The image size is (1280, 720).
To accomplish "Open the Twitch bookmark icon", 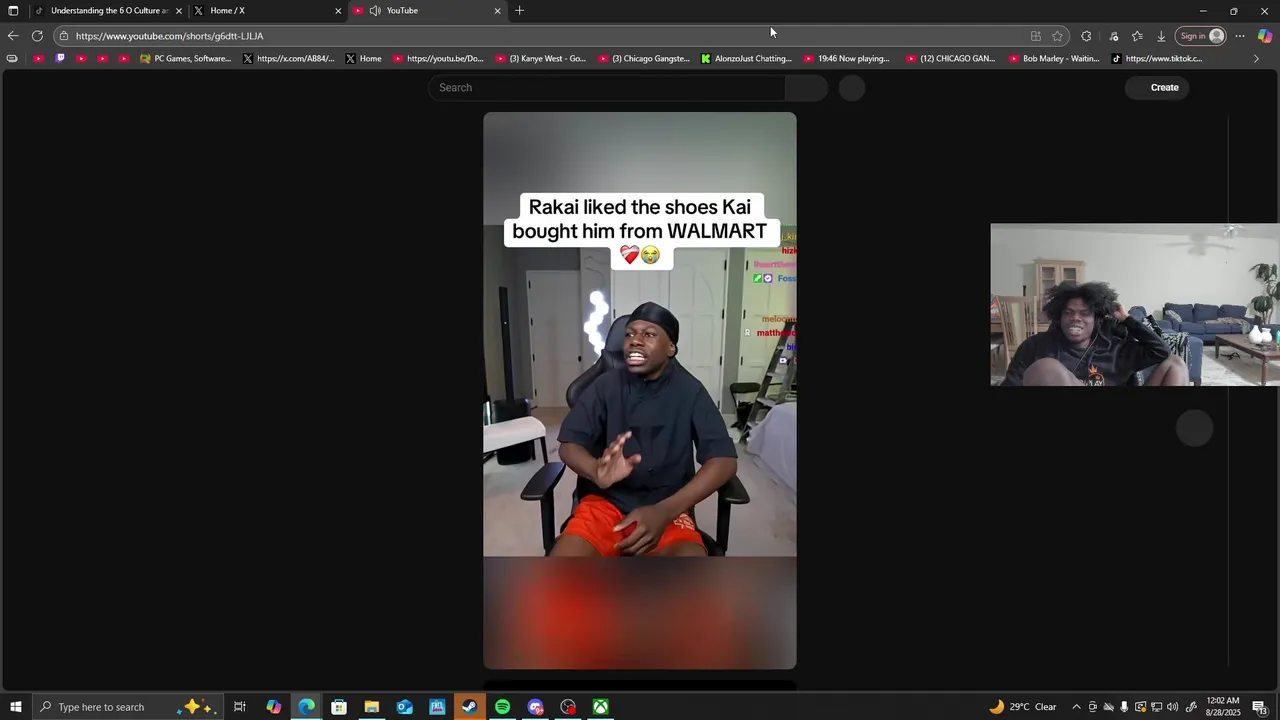I will [60, 59].
